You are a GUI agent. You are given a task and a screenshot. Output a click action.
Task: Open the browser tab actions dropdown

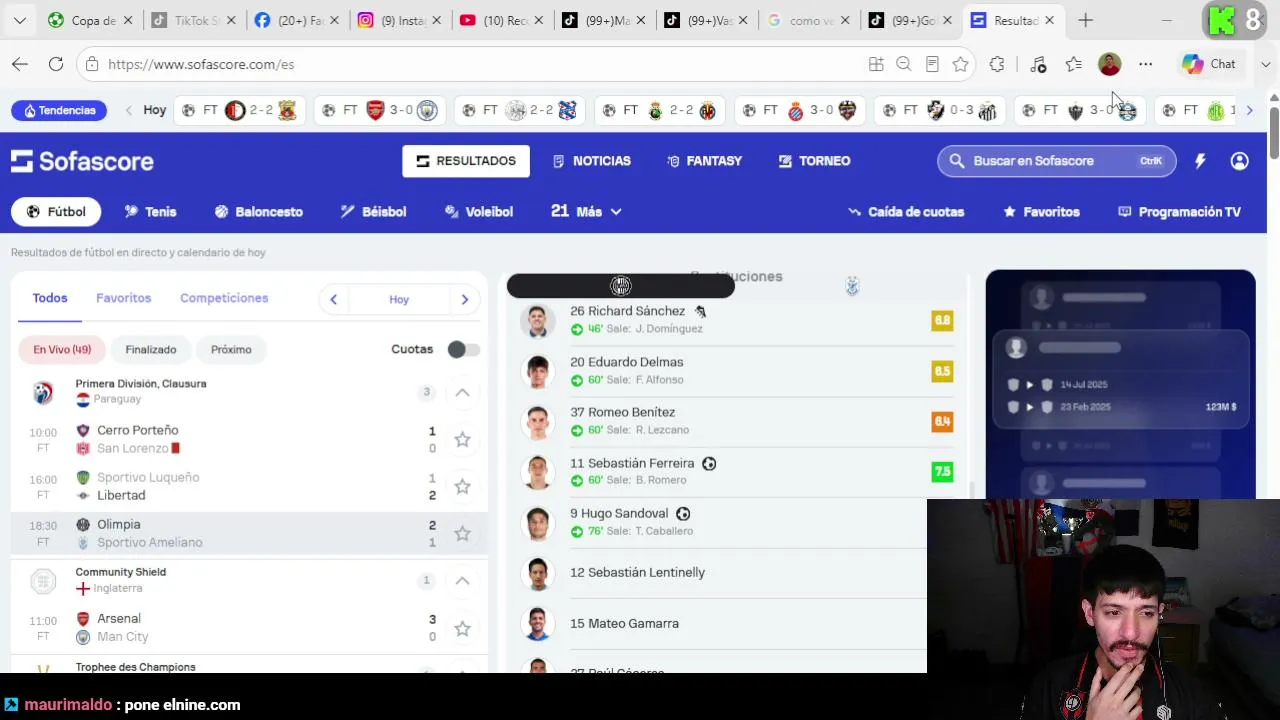[x=20, y=20]
